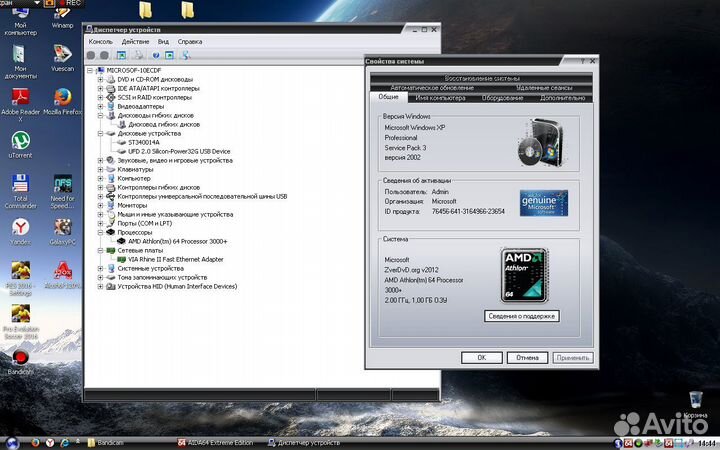Click the Print icon in Device Manager toolbar

(138, 55)
